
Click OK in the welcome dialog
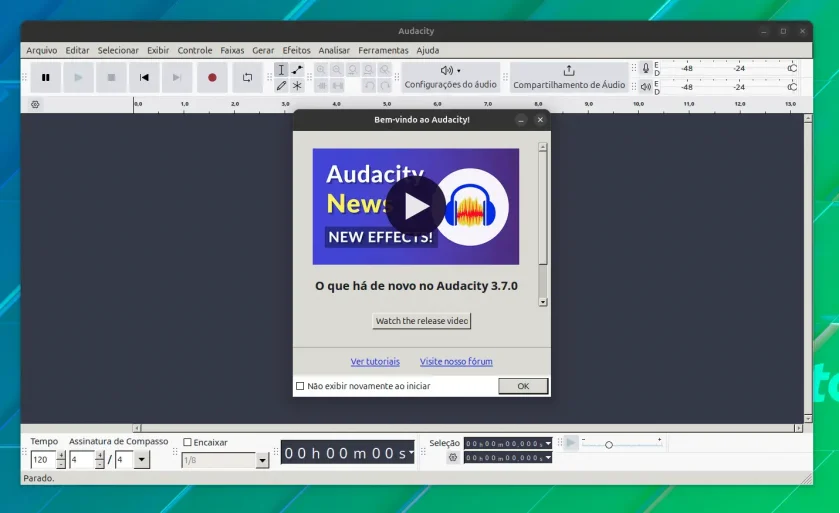523,386
